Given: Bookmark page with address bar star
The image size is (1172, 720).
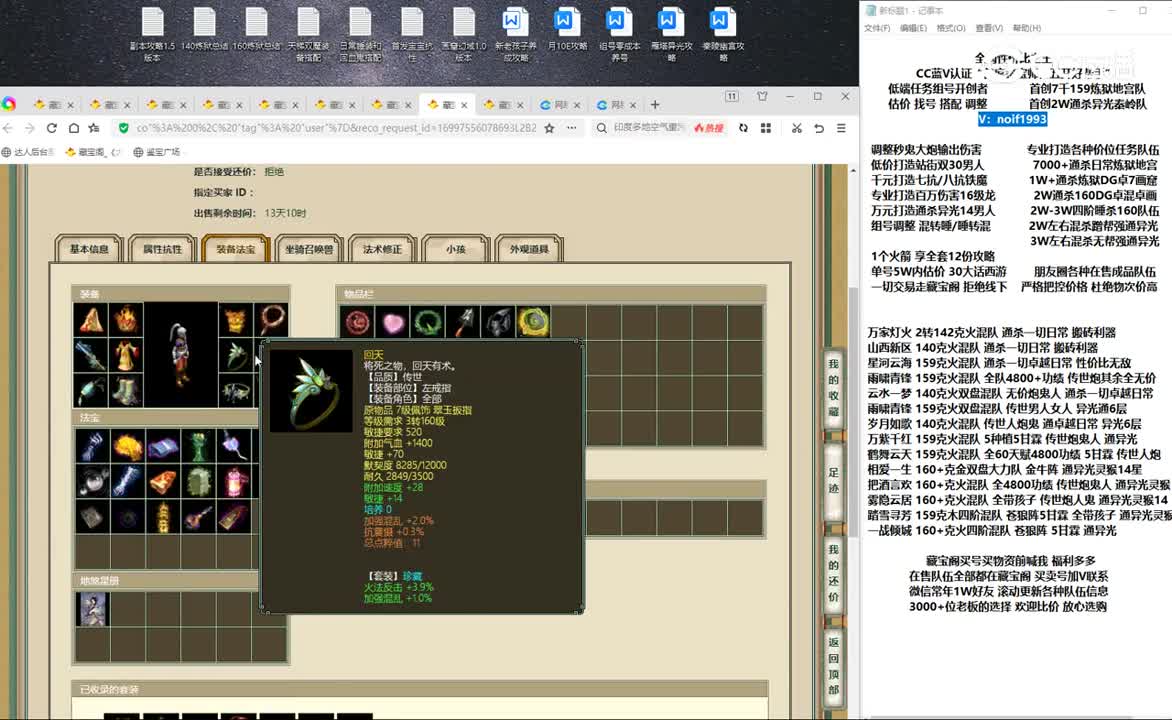Looking at the screenshot, I should pos(549,128).
